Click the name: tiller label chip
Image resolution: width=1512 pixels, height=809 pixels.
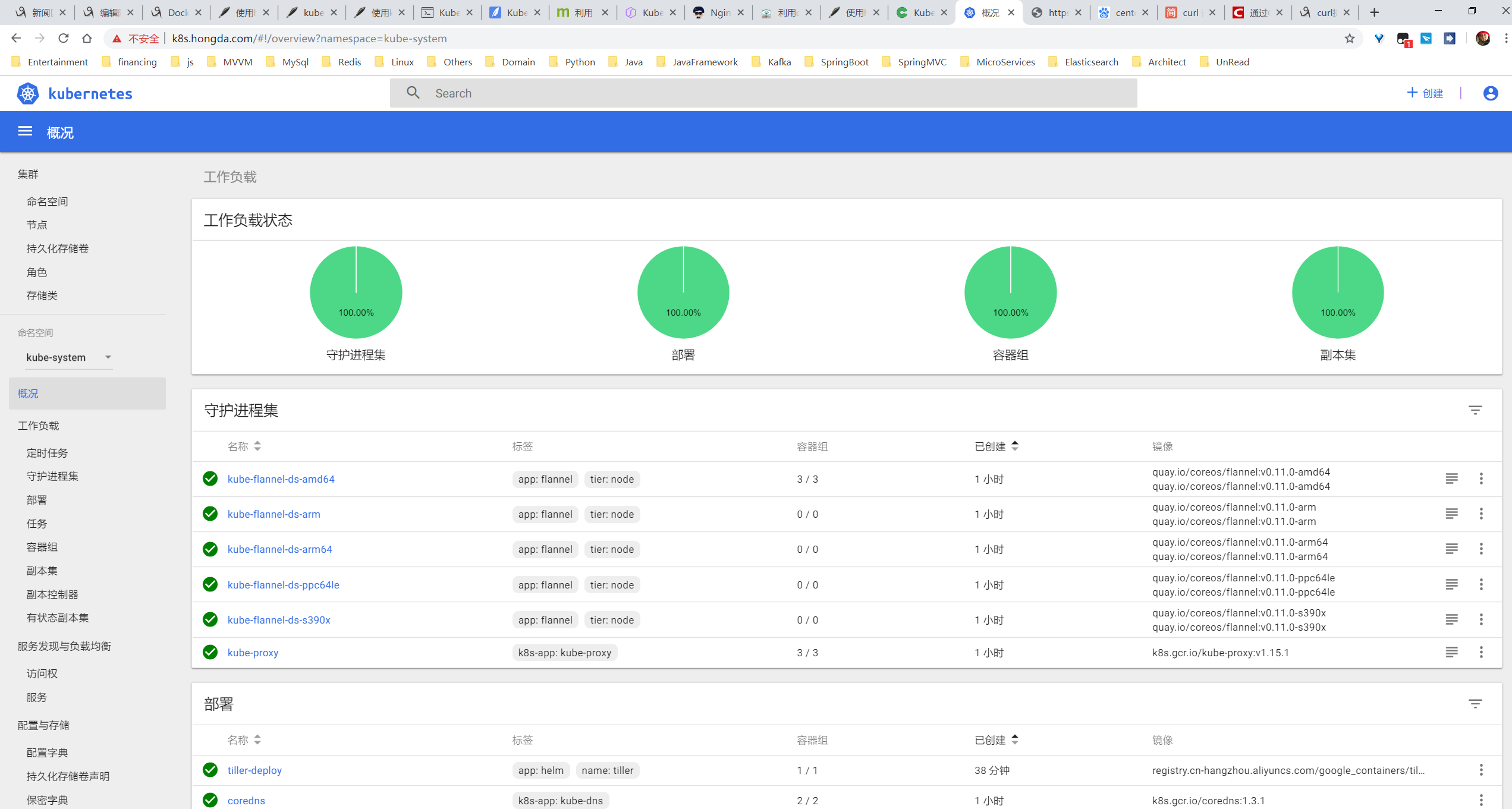tap(607, 770)
